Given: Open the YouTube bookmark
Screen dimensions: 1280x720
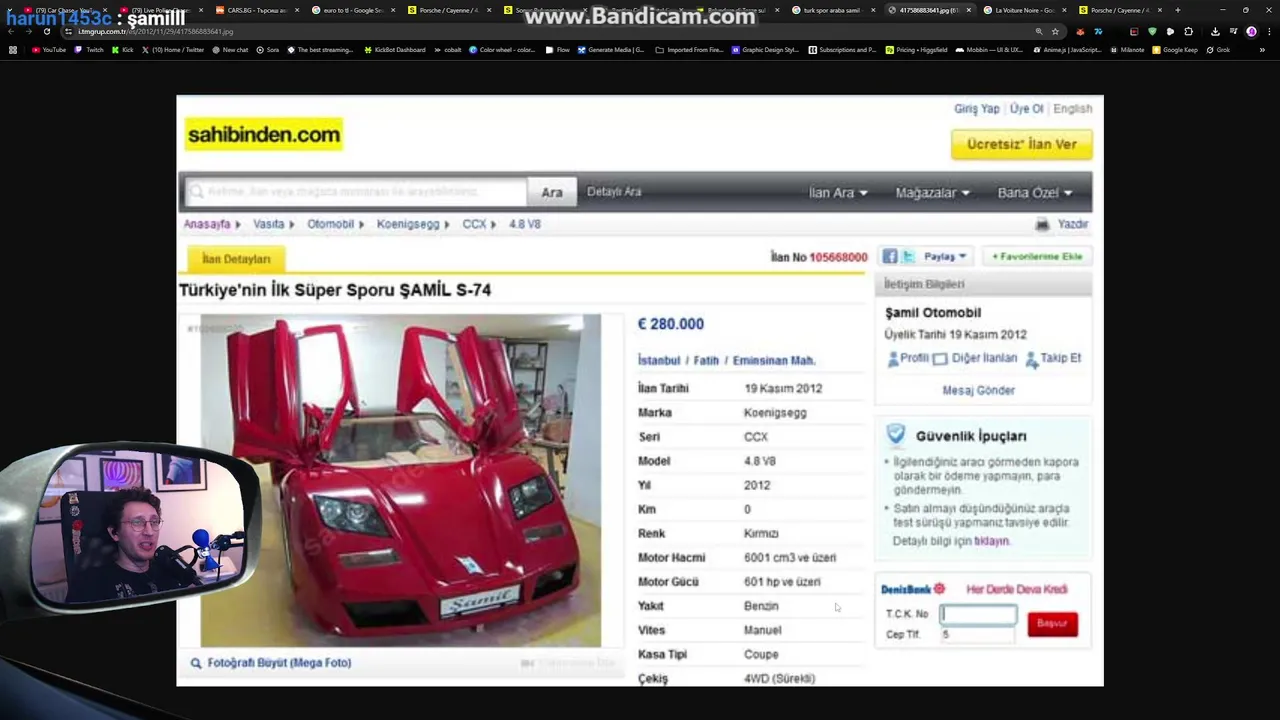Looking at the screenshot, I should coord(49,50).
